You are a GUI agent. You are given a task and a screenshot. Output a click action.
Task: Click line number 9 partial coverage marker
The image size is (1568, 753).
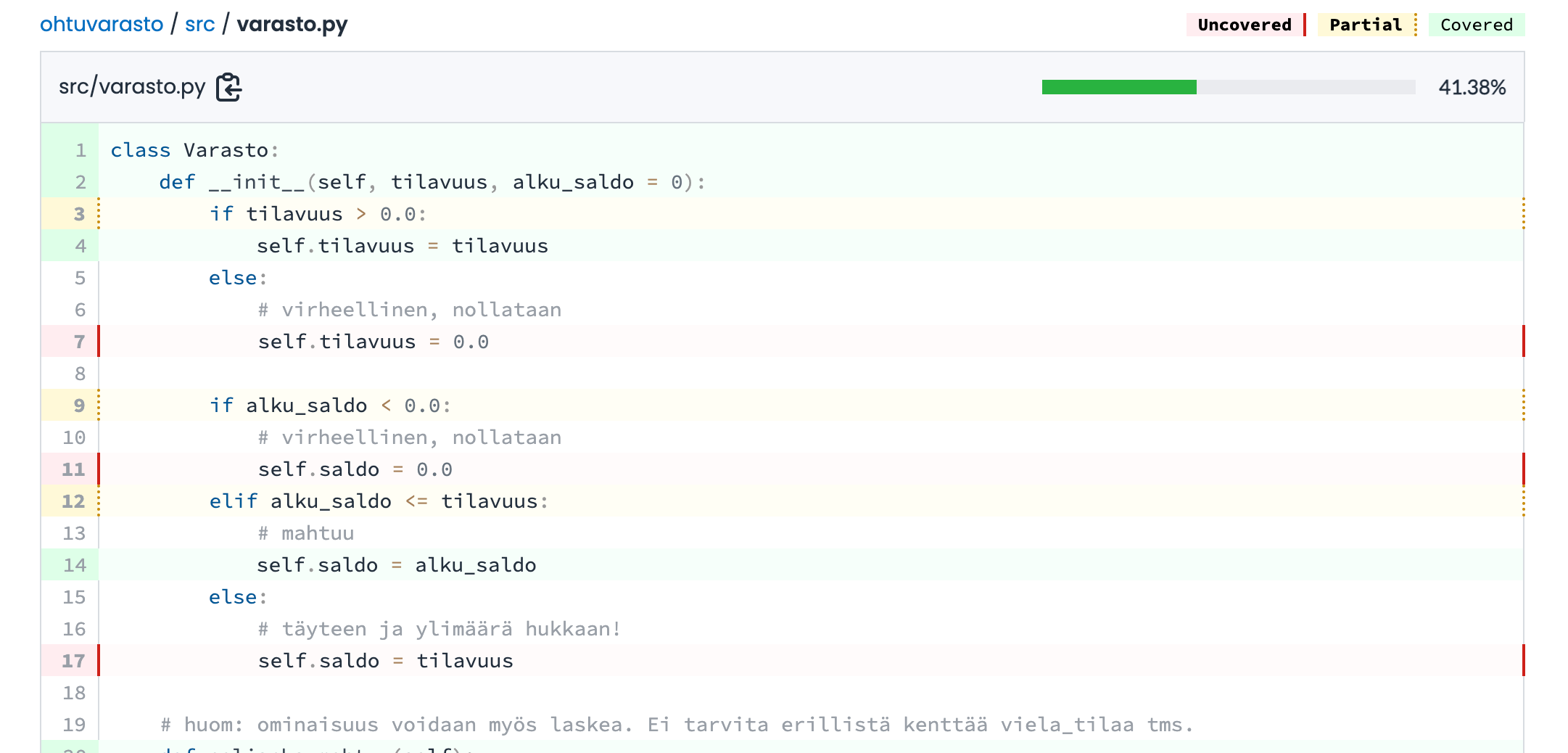click(x=79, y=406)
